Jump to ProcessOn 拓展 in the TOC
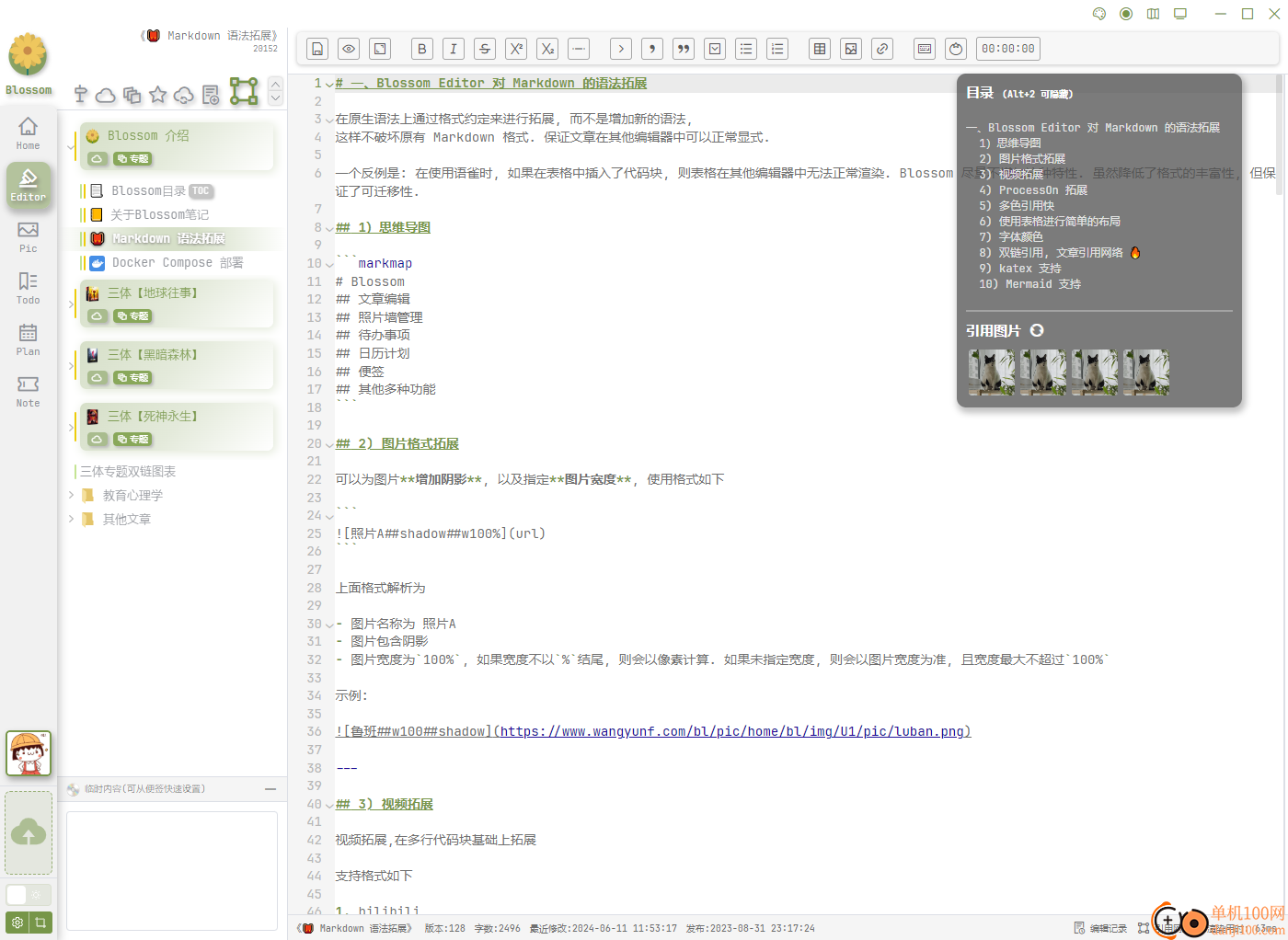1288x940 pixels. tap(1033, 190)
